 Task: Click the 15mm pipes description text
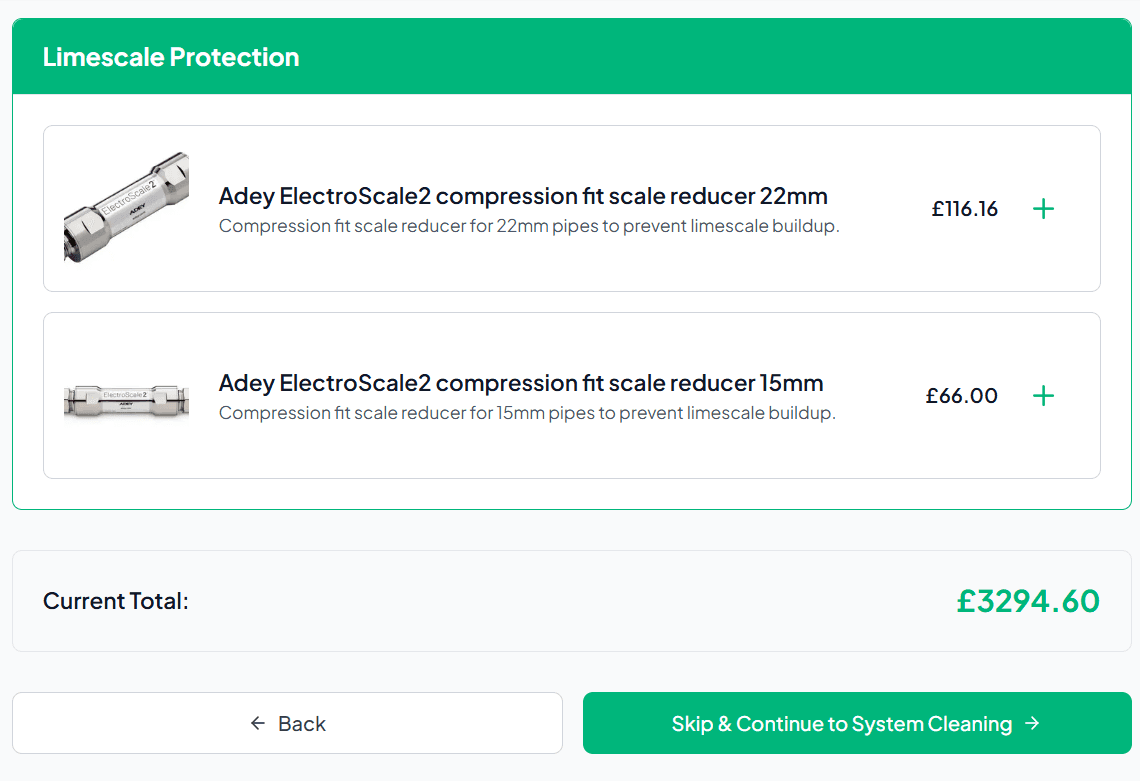[527, 413]
